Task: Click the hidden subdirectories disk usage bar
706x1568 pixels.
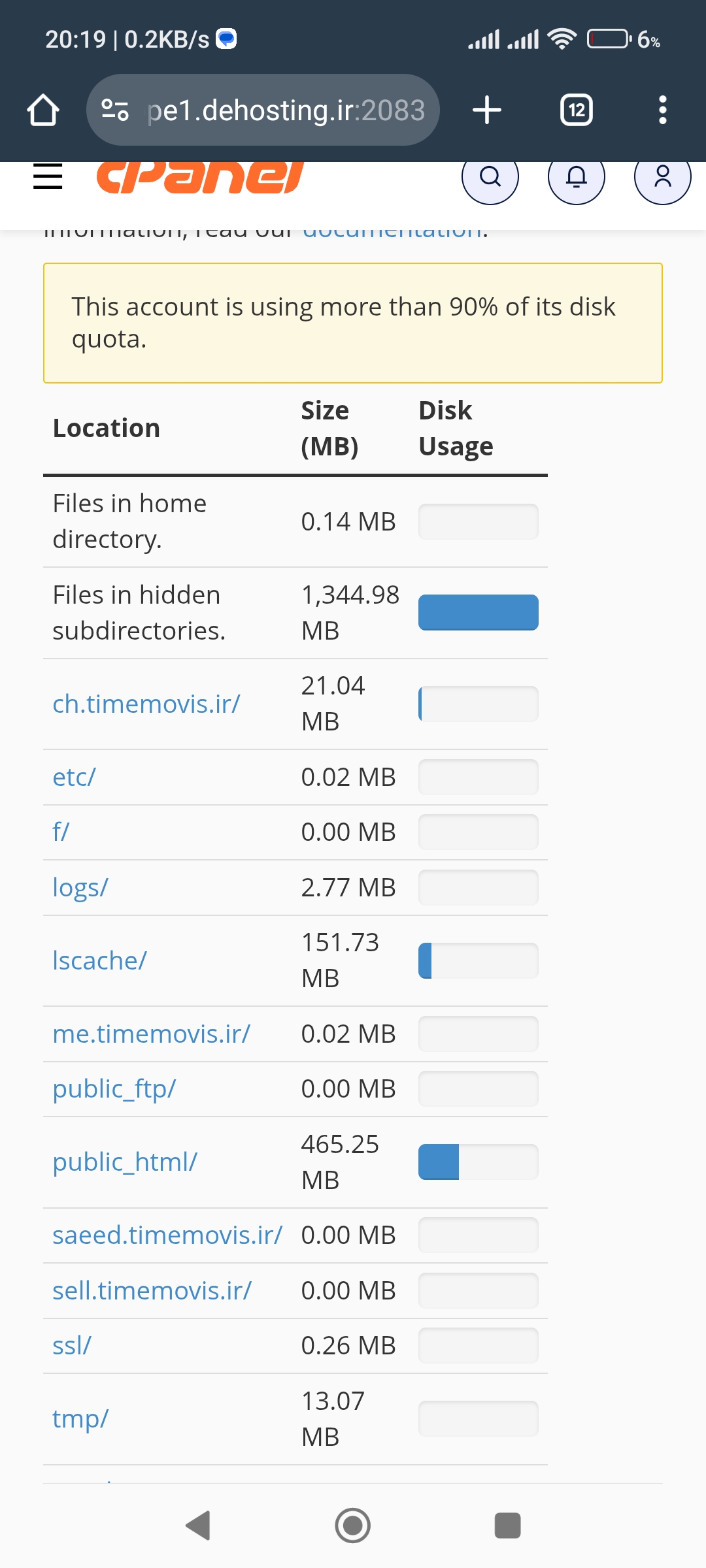Action: 478,613
